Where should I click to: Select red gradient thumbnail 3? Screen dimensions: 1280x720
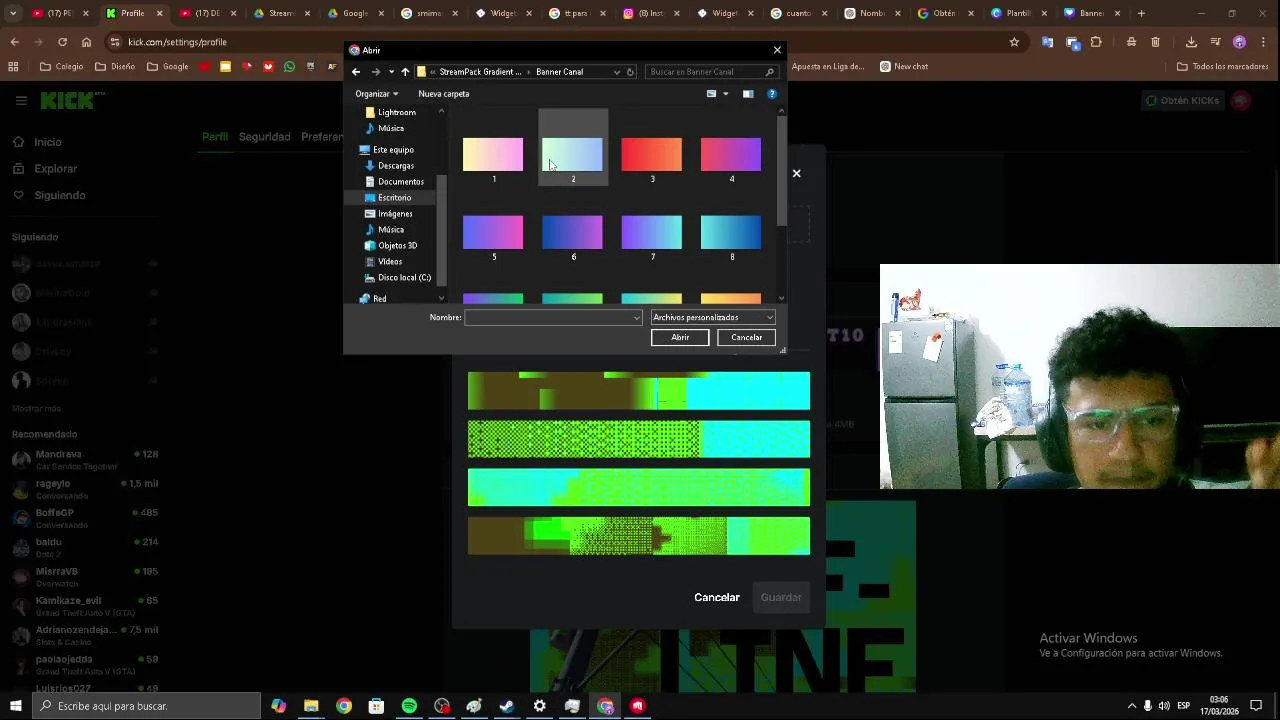click(652, 156)
